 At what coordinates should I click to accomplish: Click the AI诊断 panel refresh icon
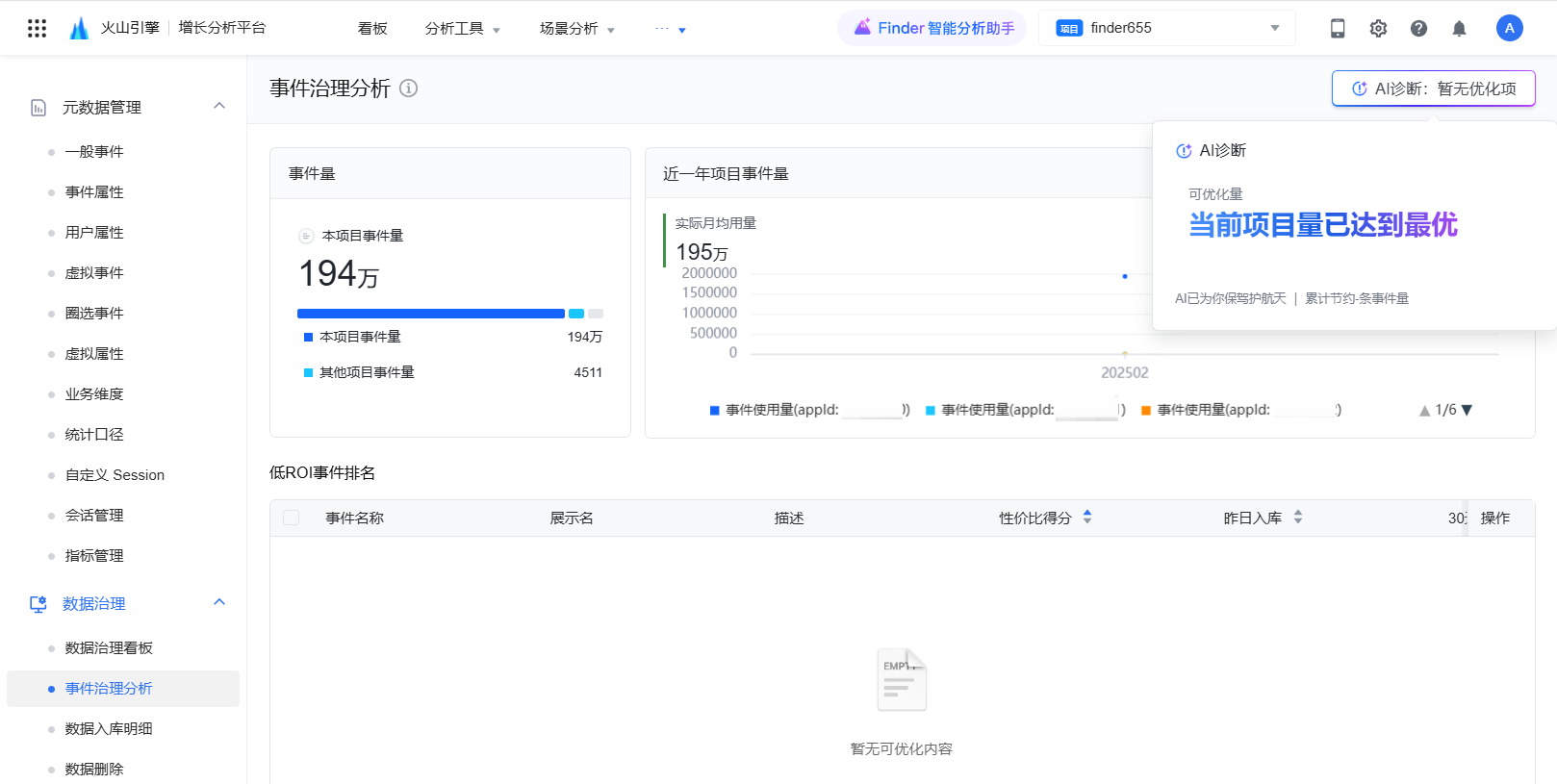pyautogui.click(x=1184, y=151)
